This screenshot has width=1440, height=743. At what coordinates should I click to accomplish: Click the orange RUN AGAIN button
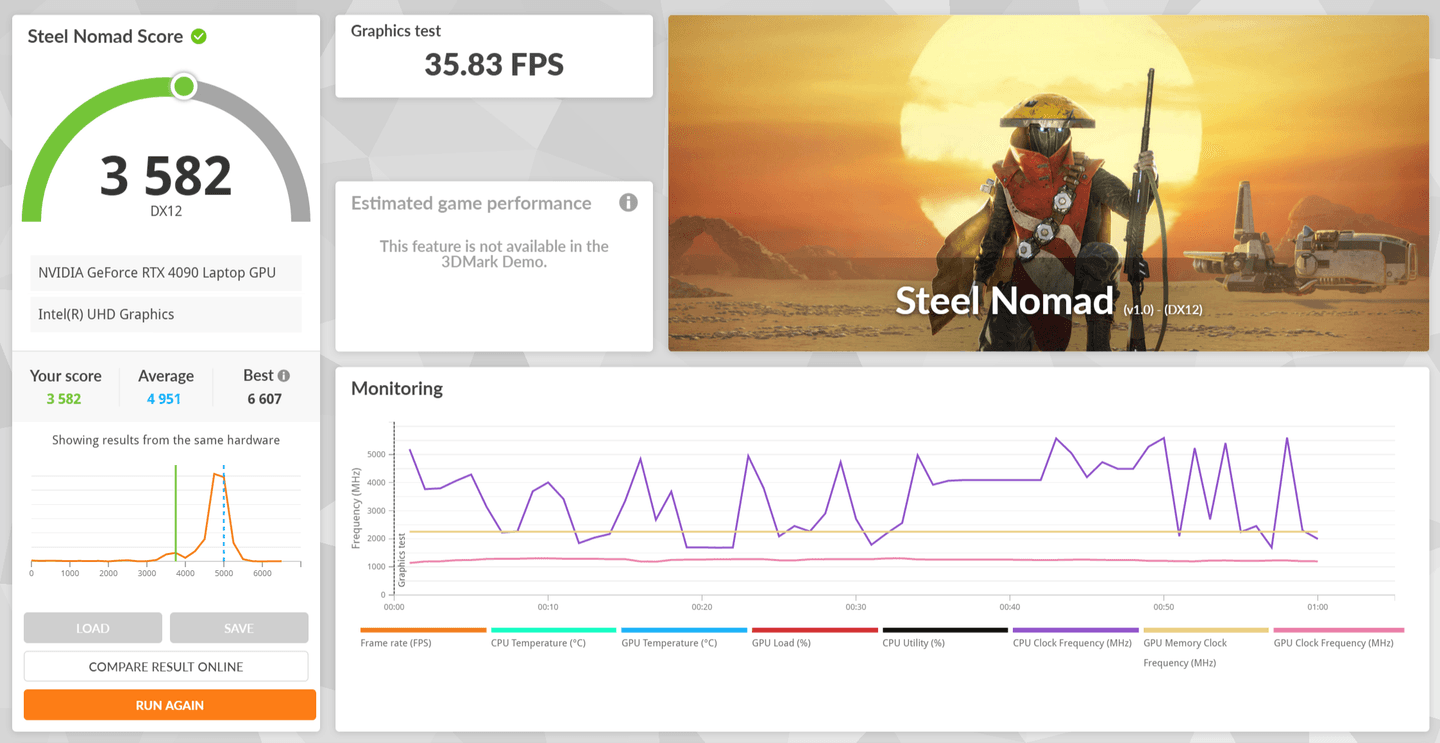(x=170, y=705)
